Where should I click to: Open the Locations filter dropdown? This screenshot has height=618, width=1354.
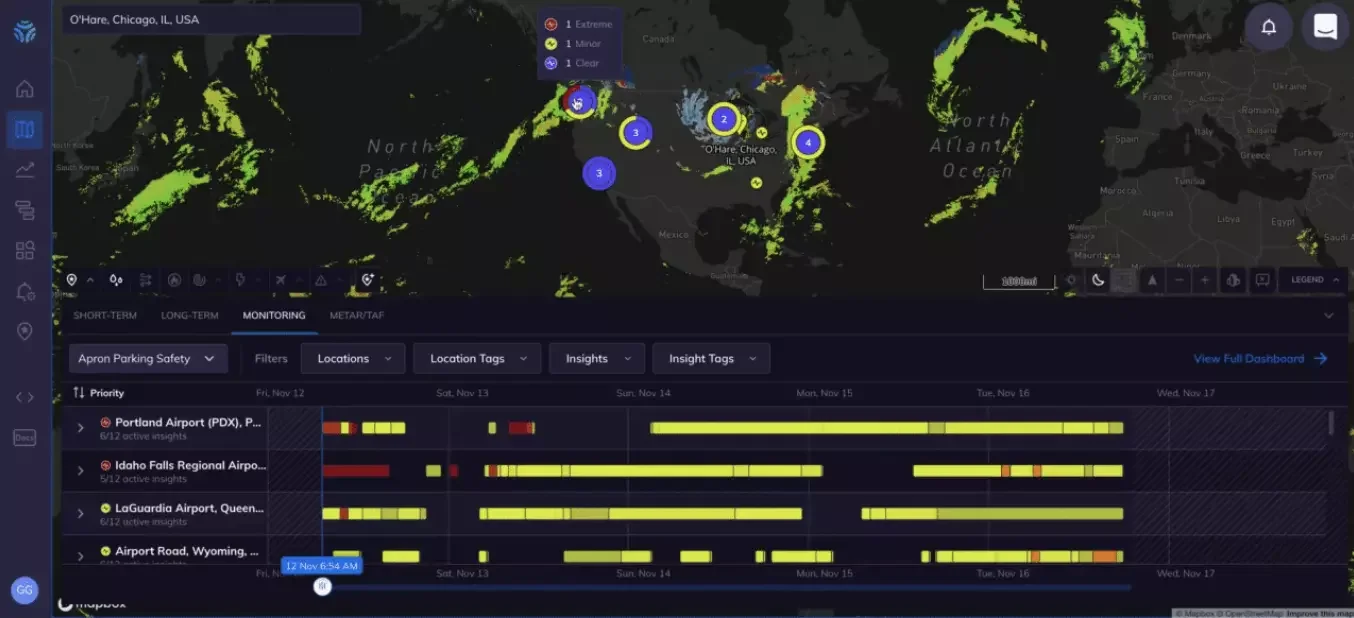(x=352, y=358)
